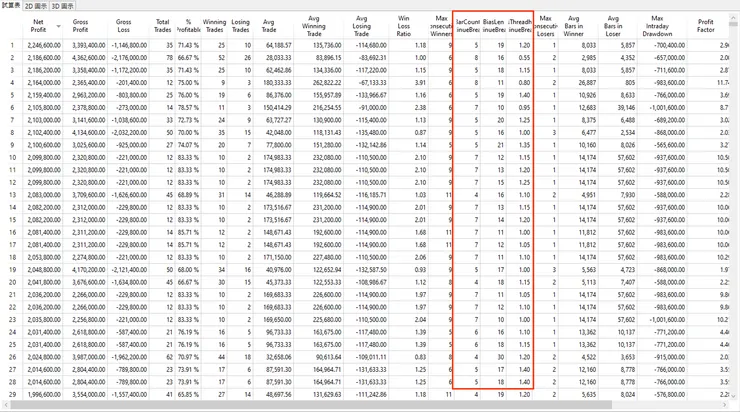Click the Max Intraday Drawdown column header
This screenshot has height=412, width=740.
click(x=657, y=26)
